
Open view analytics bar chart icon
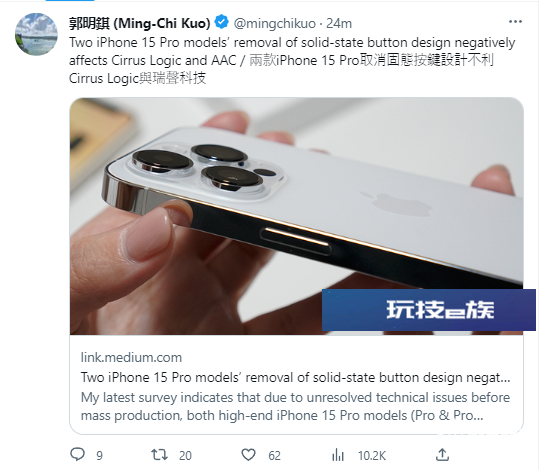coord(338,455)
